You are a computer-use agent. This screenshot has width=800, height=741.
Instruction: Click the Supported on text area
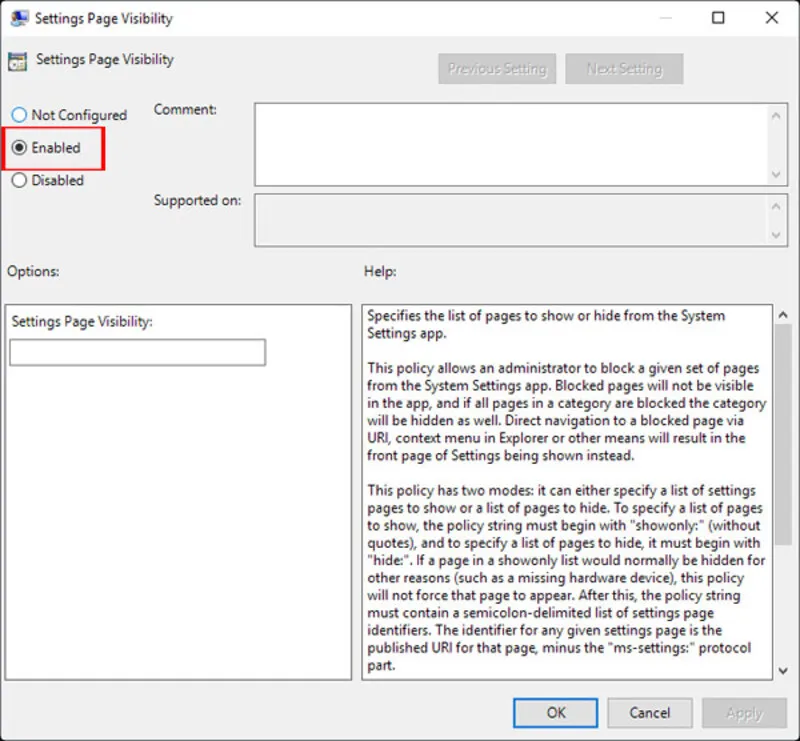(511, 220)
